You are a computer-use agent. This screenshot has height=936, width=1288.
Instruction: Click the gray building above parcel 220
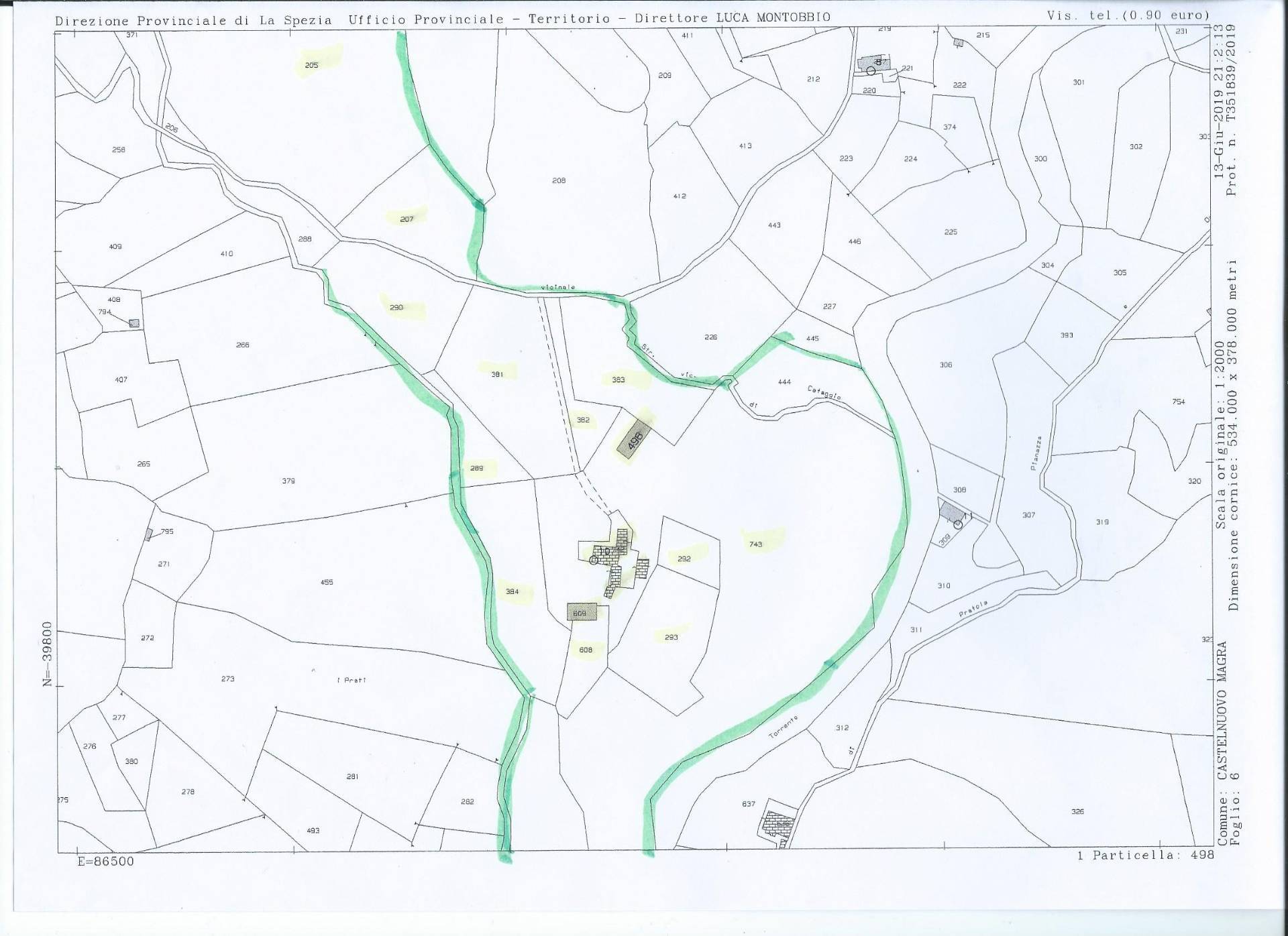(875, 64)
